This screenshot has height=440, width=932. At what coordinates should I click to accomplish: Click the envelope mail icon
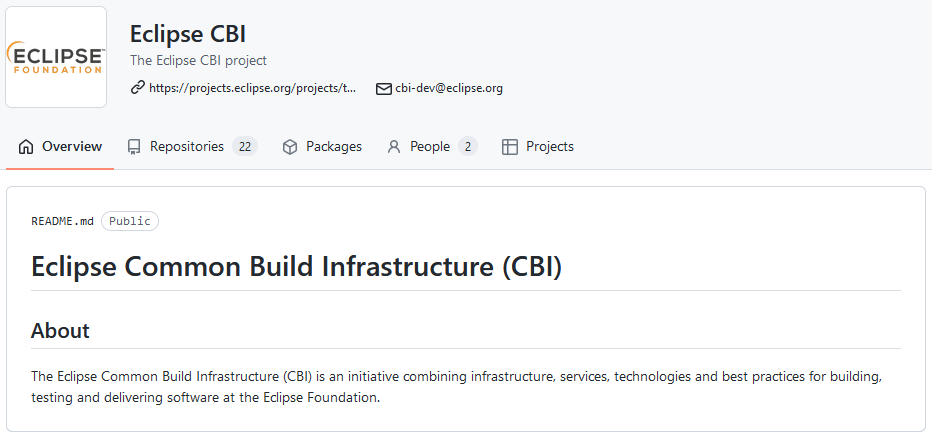click(383, 88)
